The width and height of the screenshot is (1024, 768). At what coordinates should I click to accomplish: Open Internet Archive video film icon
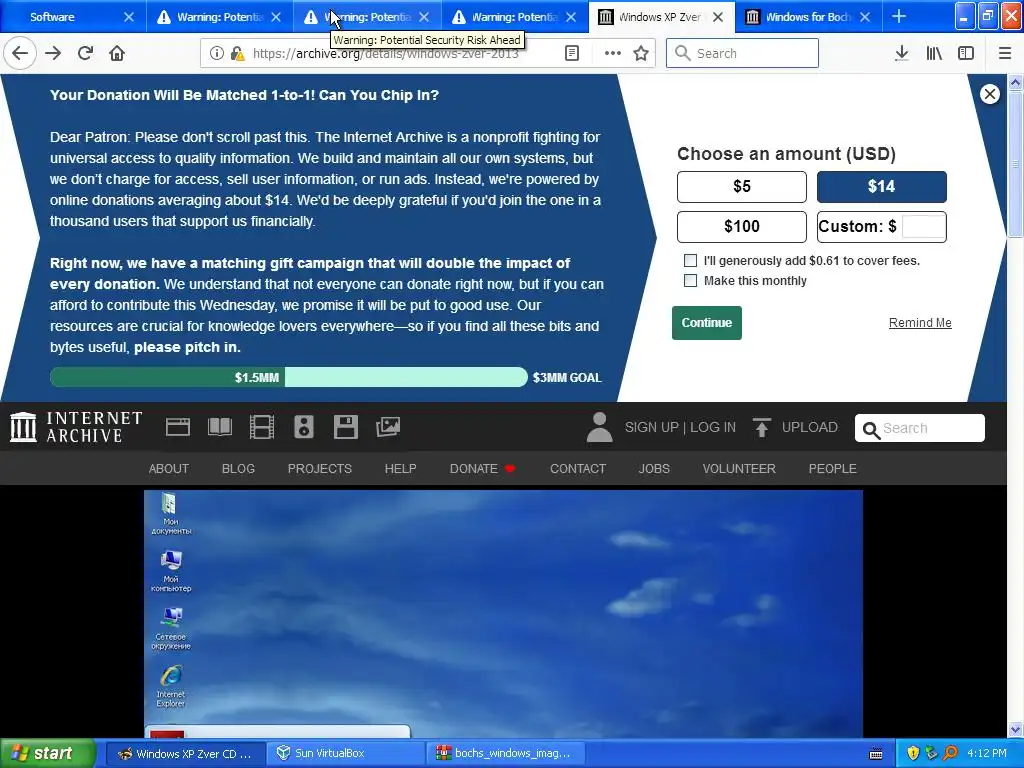point(262,427)
